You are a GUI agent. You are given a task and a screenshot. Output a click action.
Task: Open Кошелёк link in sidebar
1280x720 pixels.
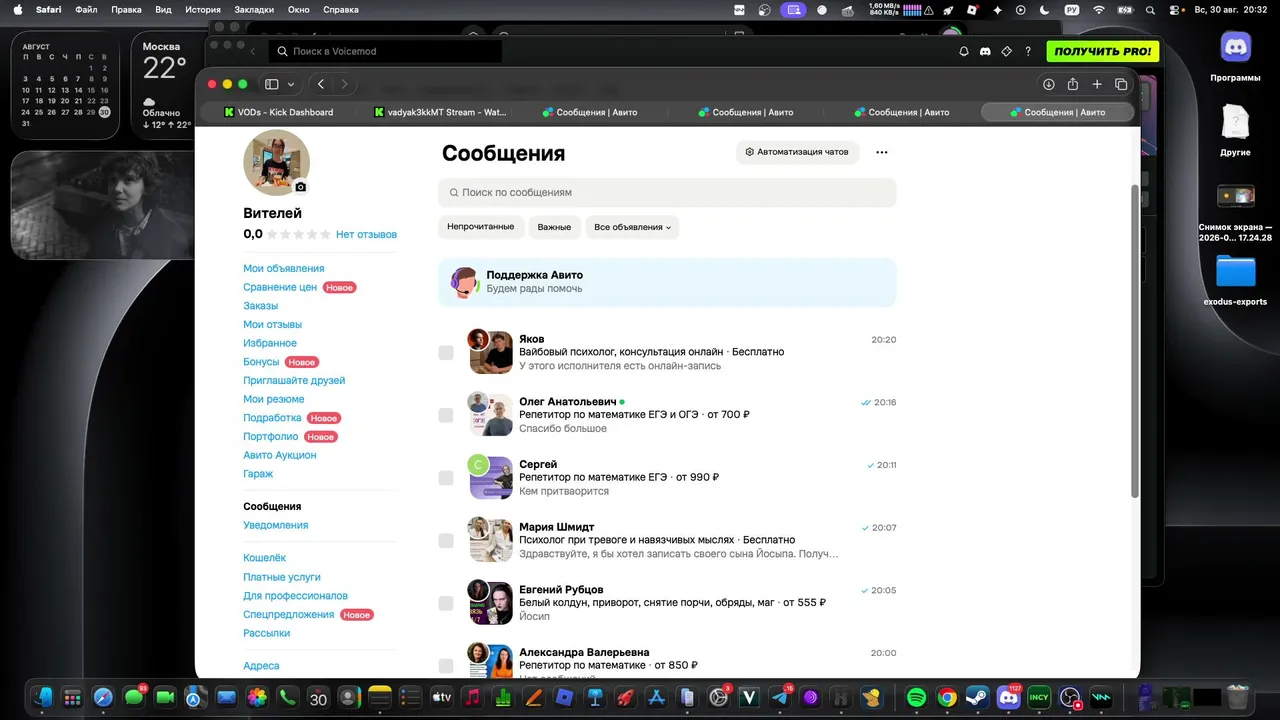pos(264,557)
